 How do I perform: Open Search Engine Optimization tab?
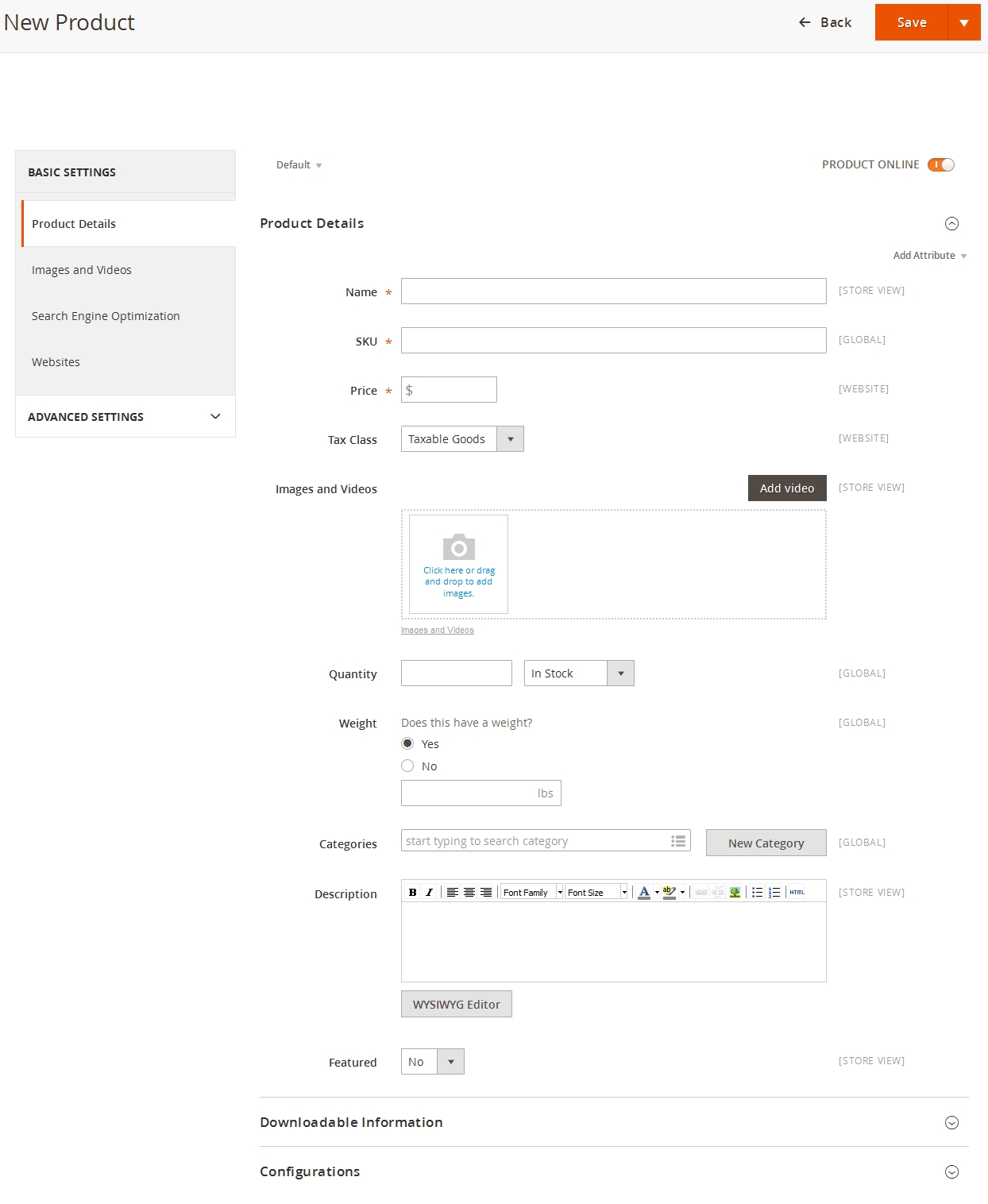tap(106, 316)
